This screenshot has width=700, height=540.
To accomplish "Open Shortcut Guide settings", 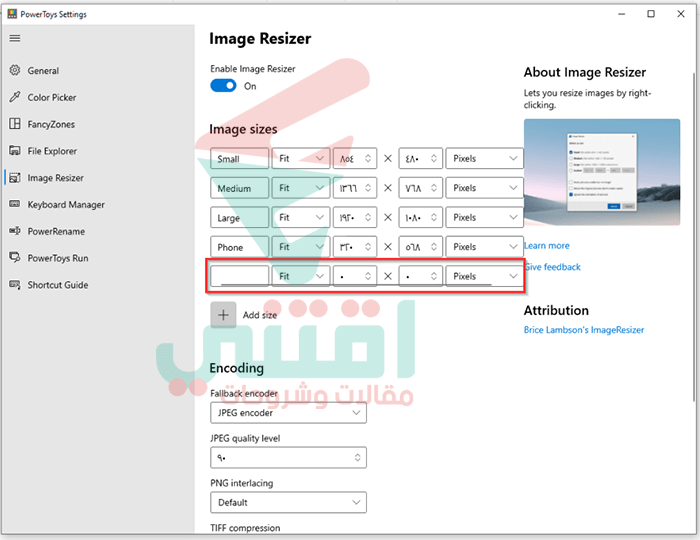I will click(58, 285).
